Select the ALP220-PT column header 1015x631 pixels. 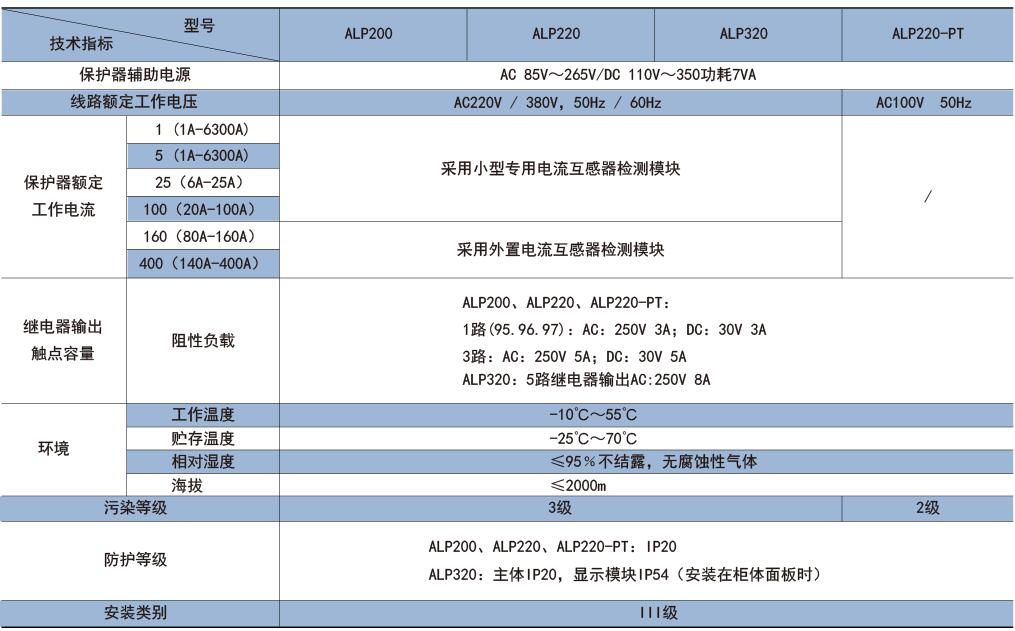[x=927, y=34]
